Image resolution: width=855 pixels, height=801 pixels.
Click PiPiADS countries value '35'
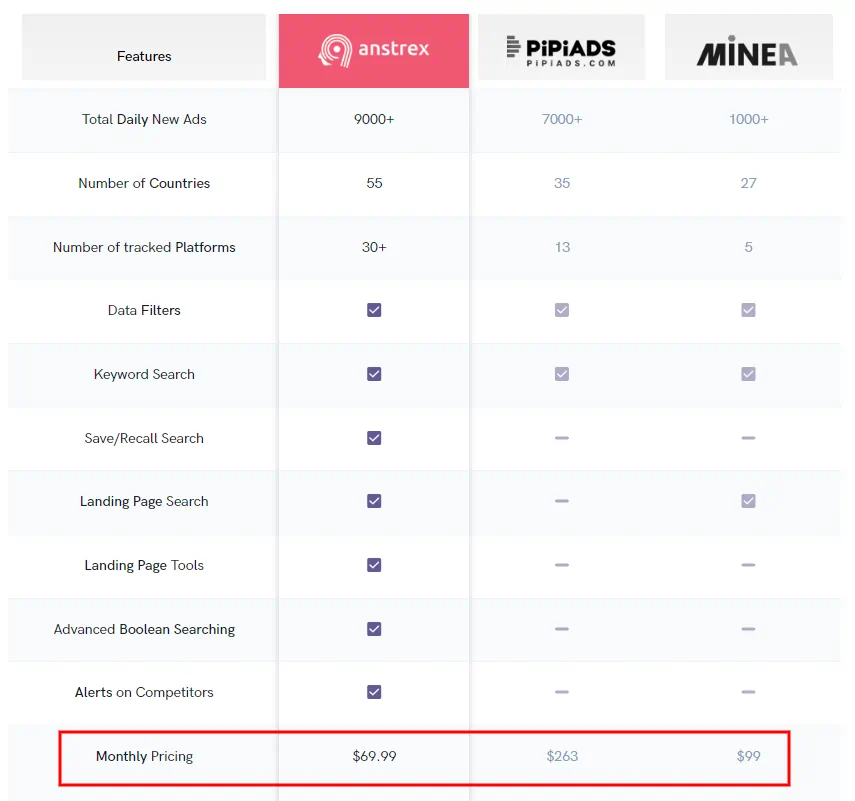(x=562, y=183)
